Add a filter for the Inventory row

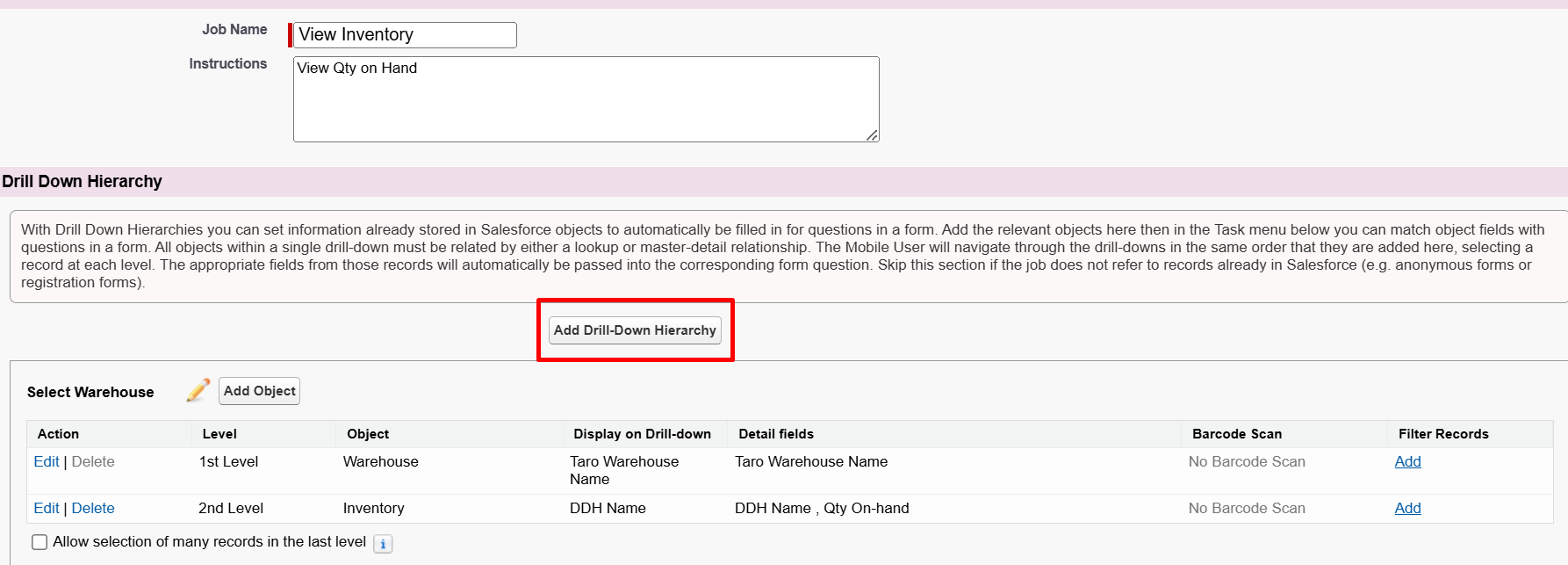click(1407, 509)
